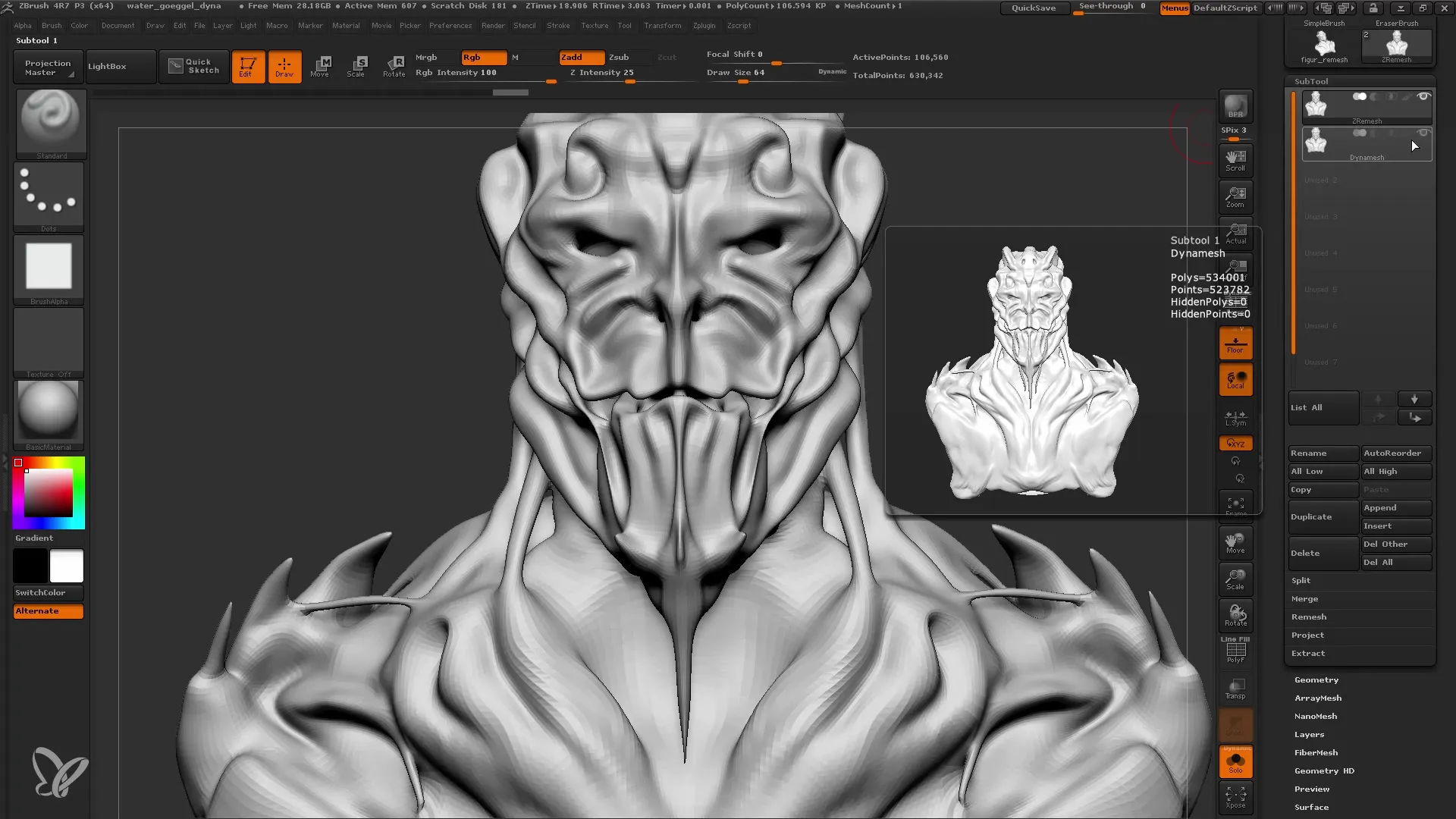Toggle the ZRemesh subtool visibility
This screenshot has width=1456, height=819.
tap(1423, 97)
